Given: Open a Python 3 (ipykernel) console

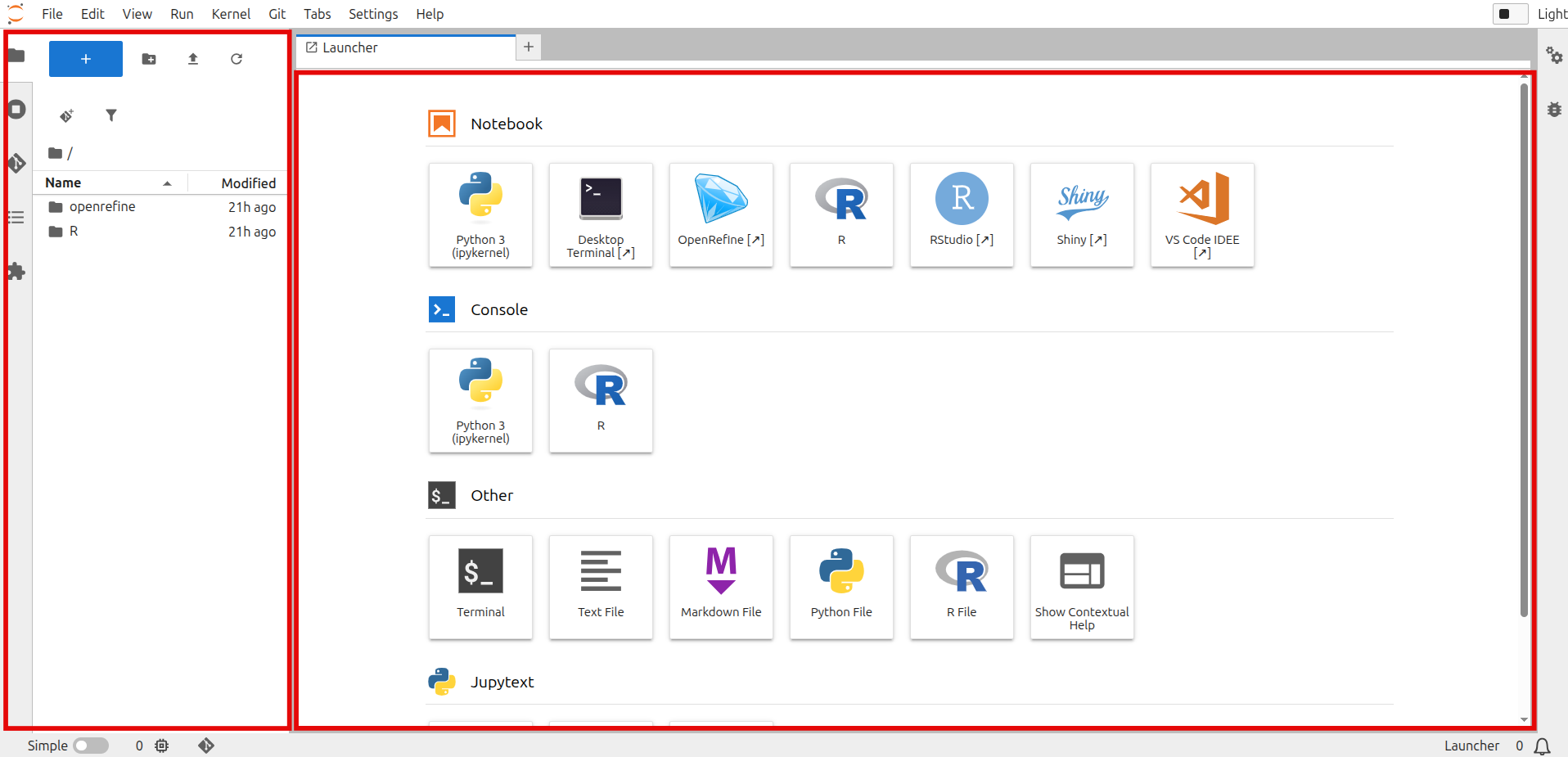Looking at the screenshot, I should [x=480, y=401].
